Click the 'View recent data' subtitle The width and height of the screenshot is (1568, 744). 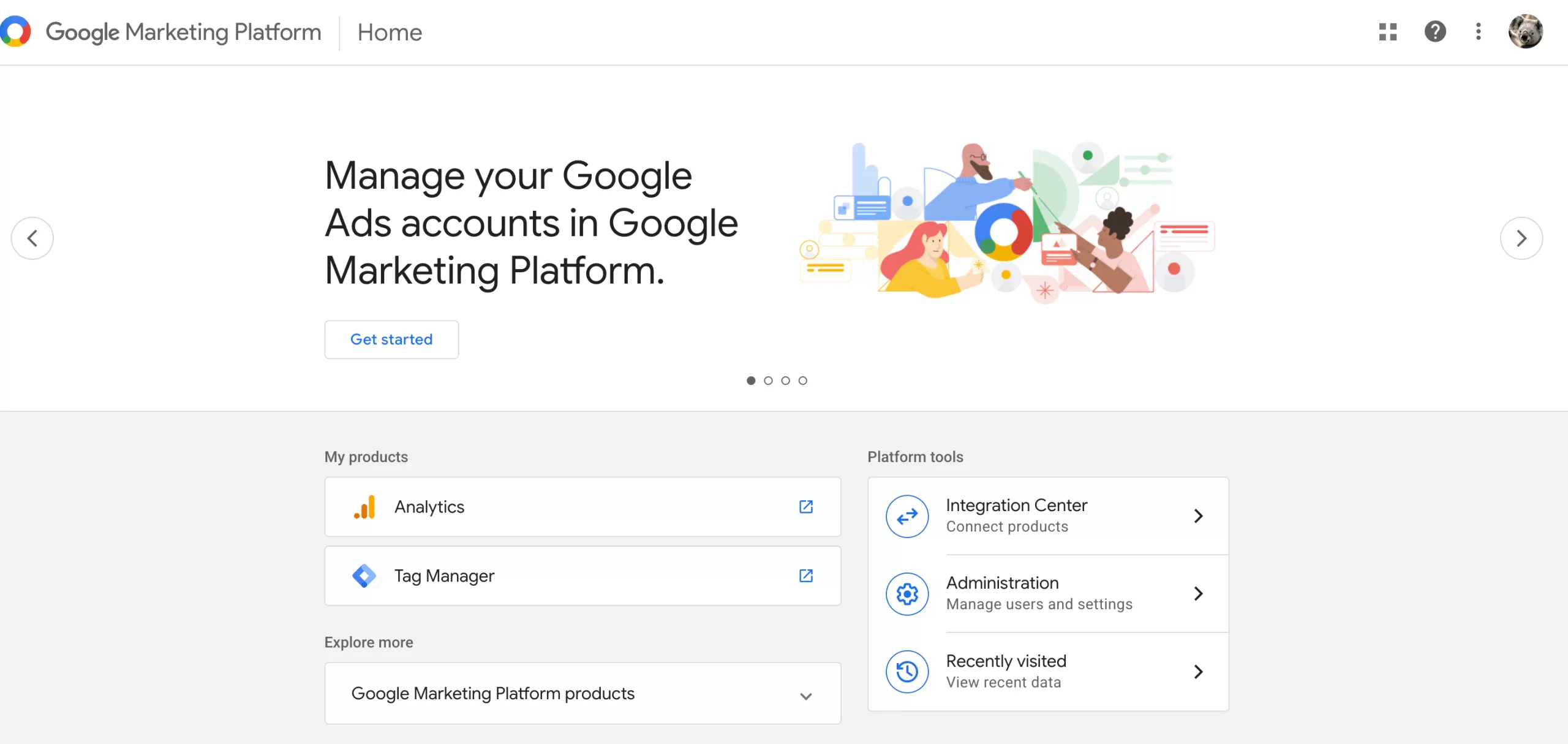coord(1003,683)
